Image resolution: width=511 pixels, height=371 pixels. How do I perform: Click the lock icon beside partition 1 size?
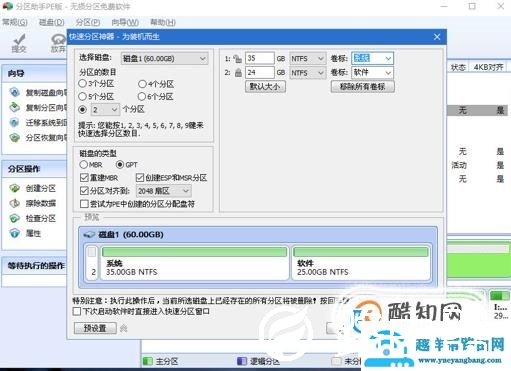[x=238, y=59]
